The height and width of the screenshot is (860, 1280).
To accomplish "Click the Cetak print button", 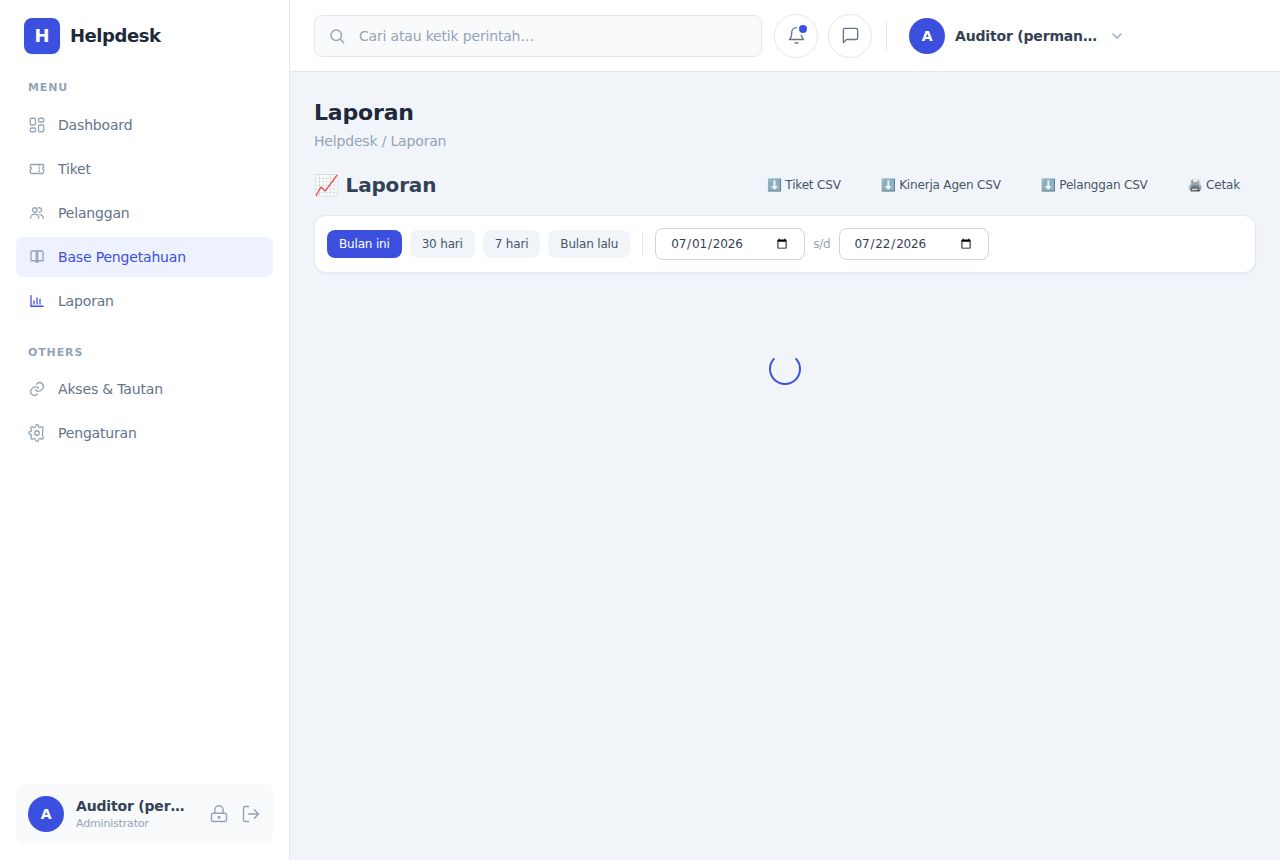I will [x=1214, y=185].
